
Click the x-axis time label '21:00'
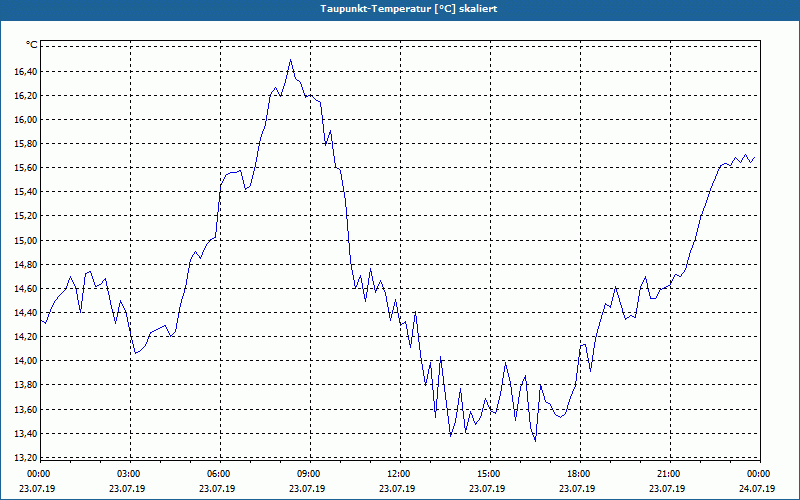(667, 474)
